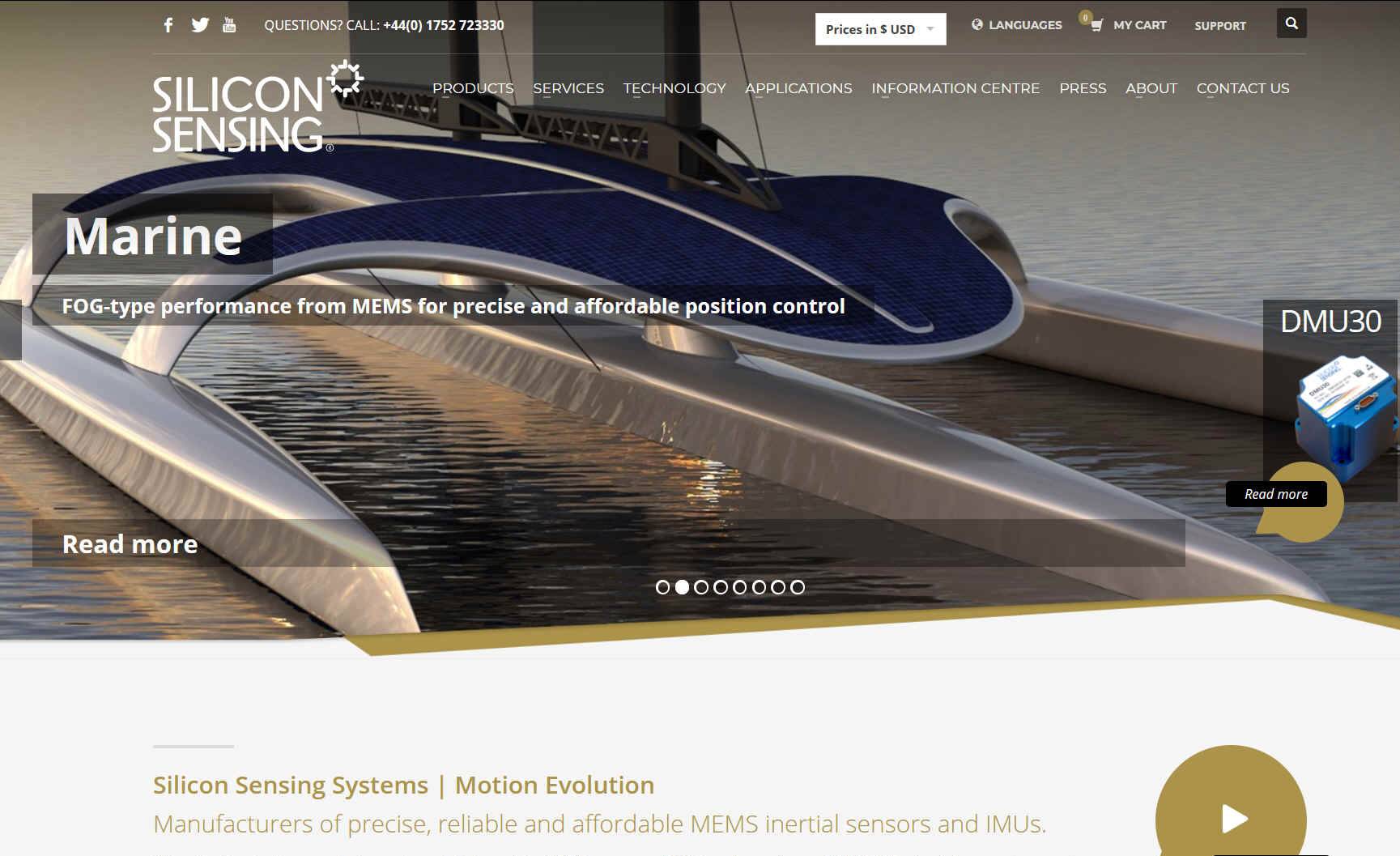
Task: Click the Silicon Sensing logo
Action: [257, 106]
